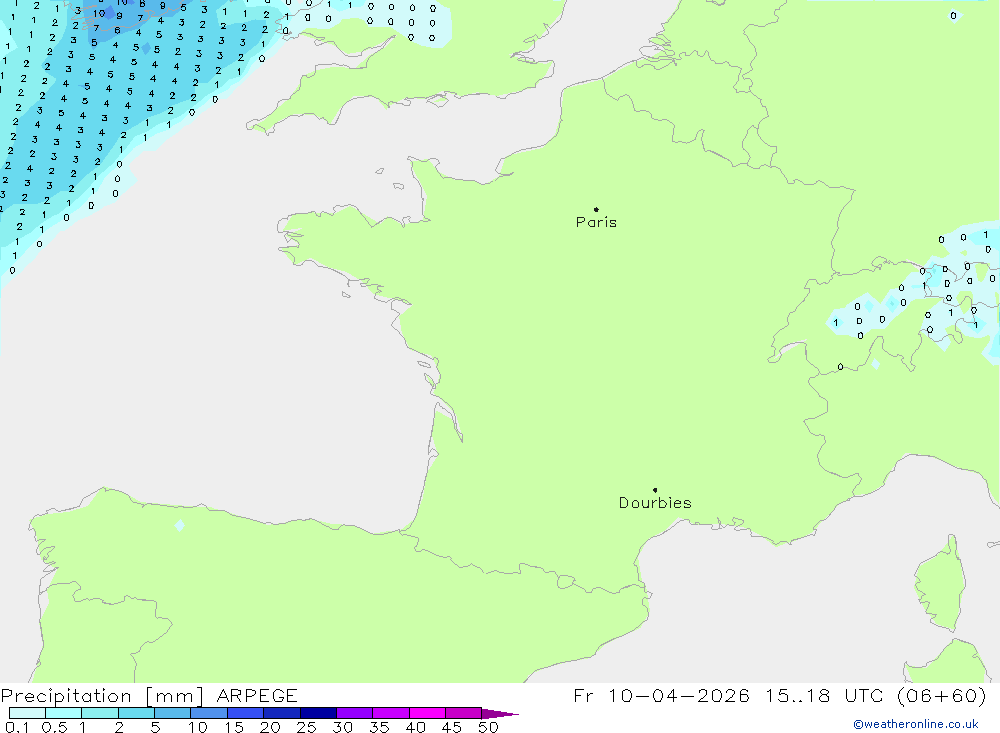This screenshot has width=1000, height=733.
Task: Pick the 25–30 mm navy legend swatch
Action: [x=318, y=713]
